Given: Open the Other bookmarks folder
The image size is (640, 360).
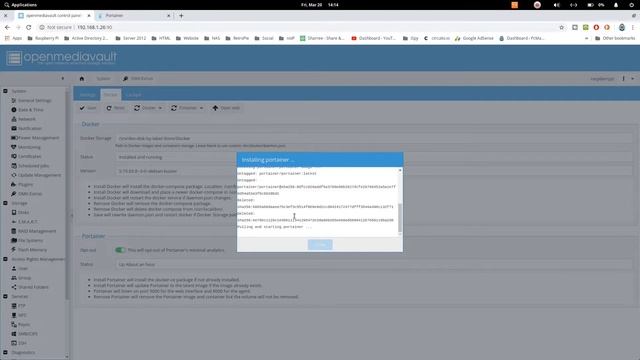Looking at the screenshot, I should pyautogui.click(x=615, y=38).
